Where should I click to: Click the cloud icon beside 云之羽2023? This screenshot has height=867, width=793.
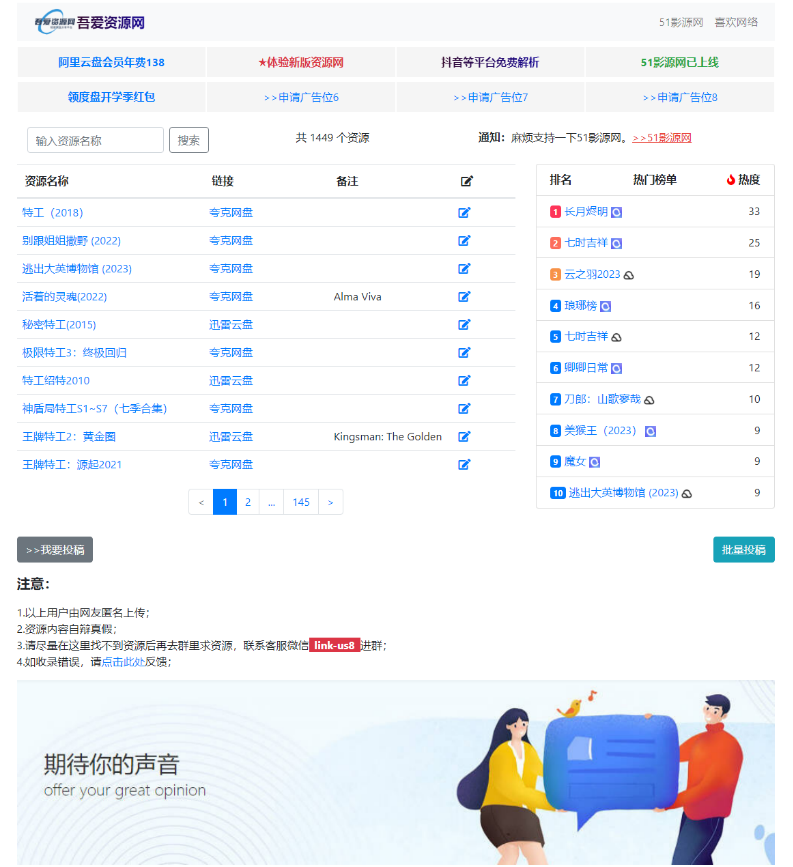[x=629, y=275]
